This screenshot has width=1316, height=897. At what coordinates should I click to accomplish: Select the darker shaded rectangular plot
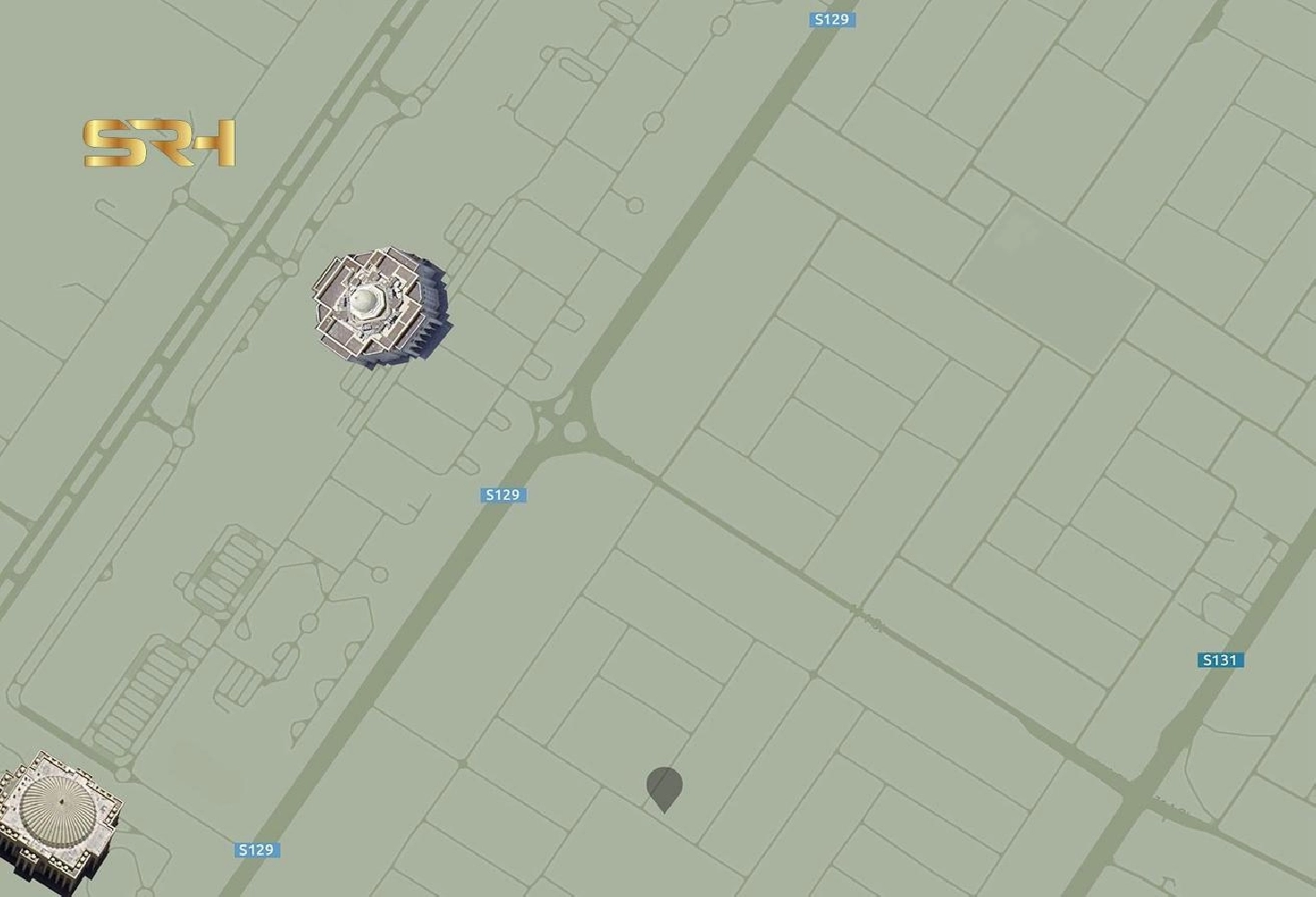tap(1054, 284)
